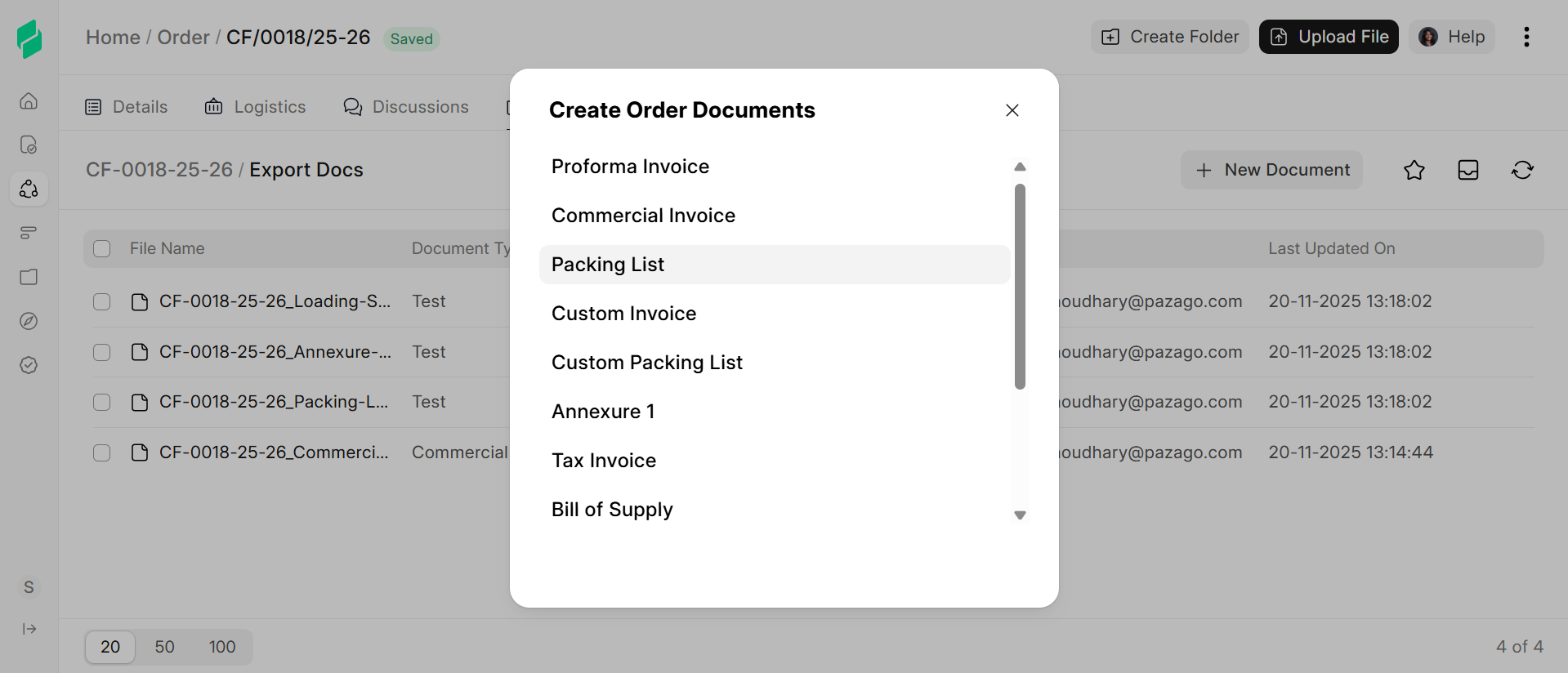
Task: Select Proforma Invoice from the list
Action: coord(775,167)
